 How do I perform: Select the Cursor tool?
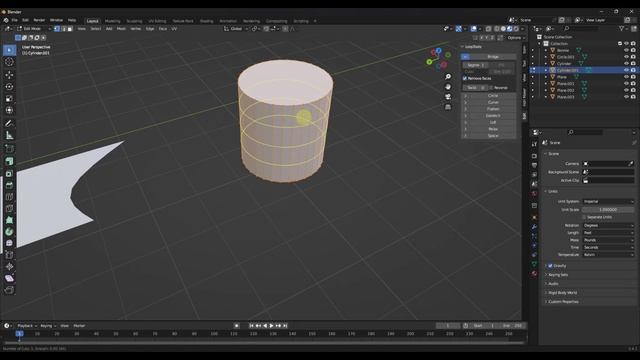pos(9,62)
